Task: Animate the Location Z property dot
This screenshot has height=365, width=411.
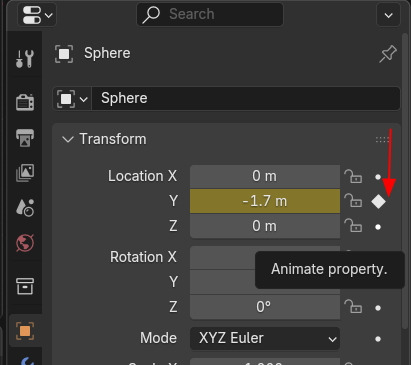Action: (378, 227)
